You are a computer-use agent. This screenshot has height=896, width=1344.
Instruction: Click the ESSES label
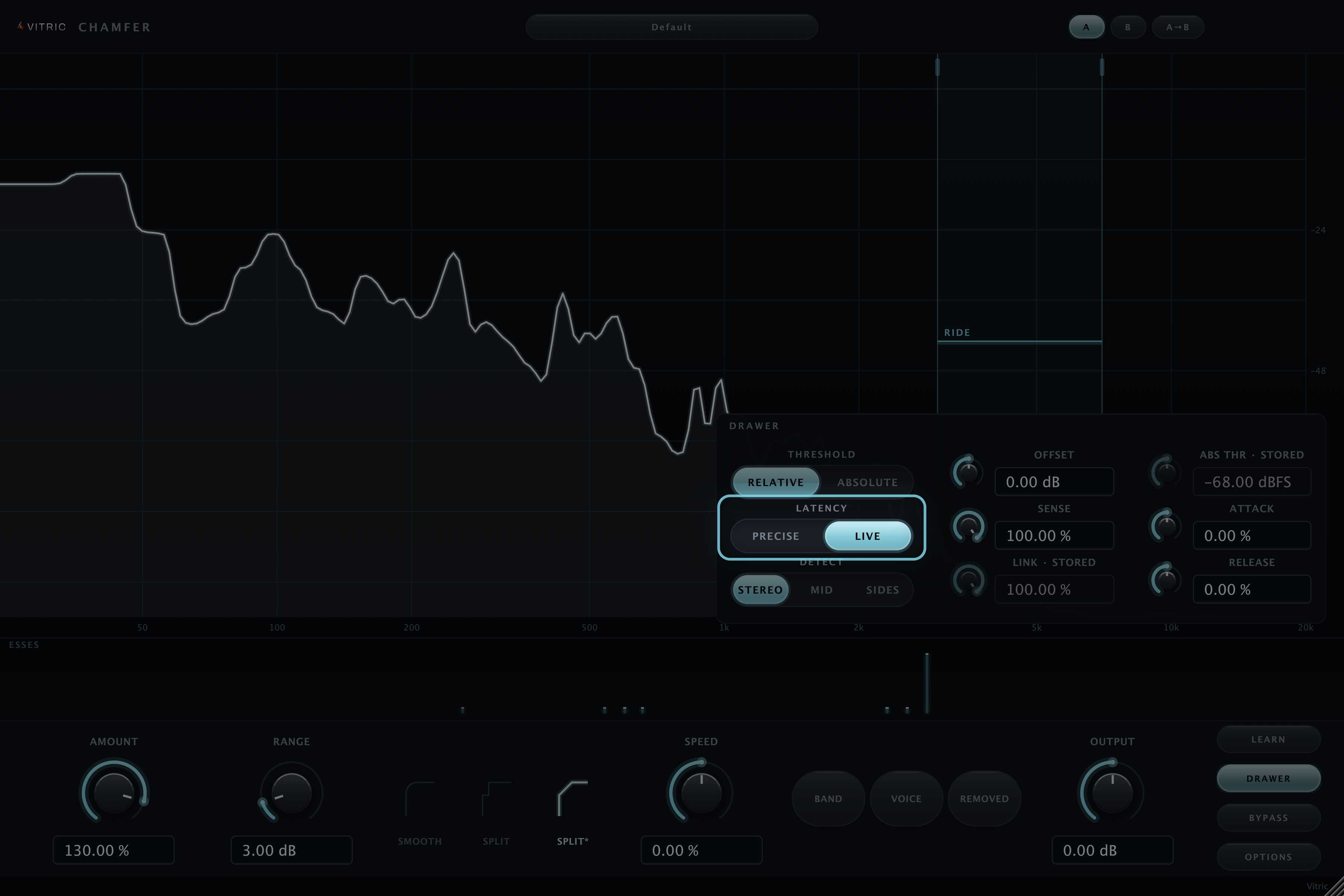24,645
